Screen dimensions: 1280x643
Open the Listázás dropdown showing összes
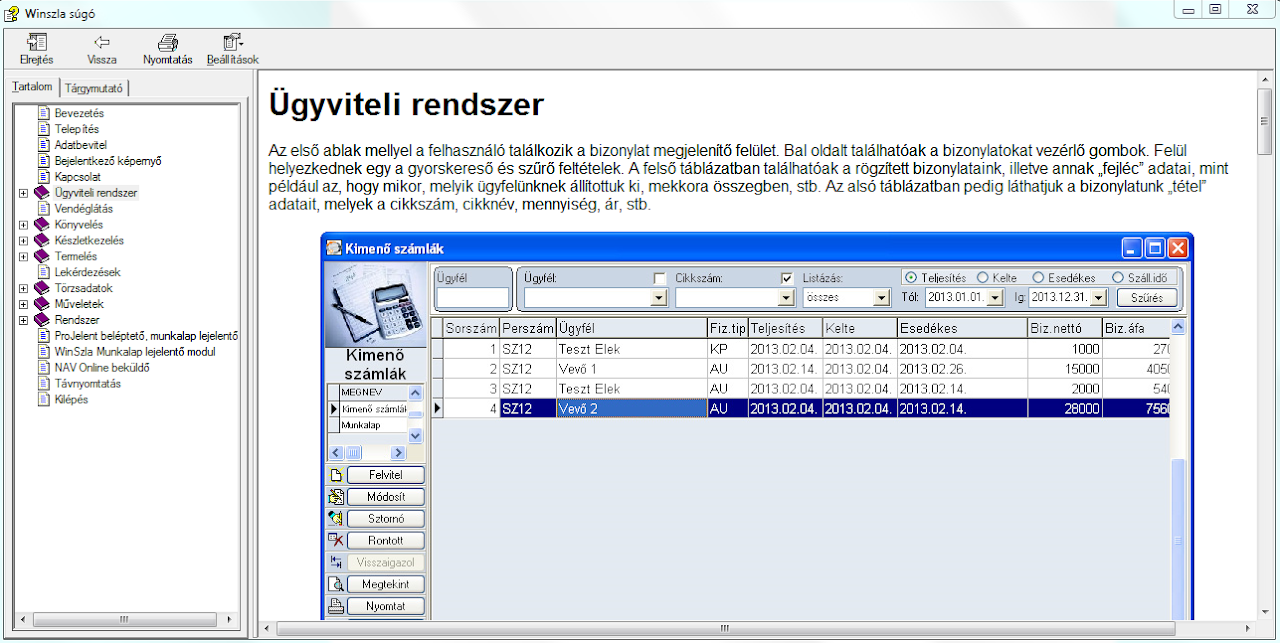tap(882, 298)
